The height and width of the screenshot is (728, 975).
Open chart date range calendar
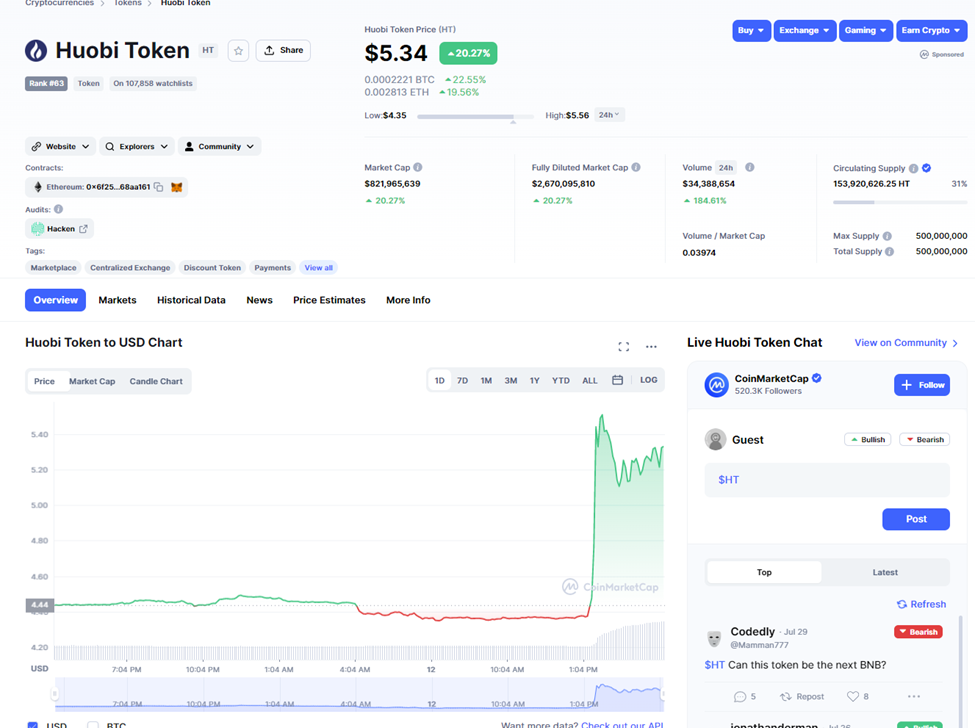click(x=617, y=380)
